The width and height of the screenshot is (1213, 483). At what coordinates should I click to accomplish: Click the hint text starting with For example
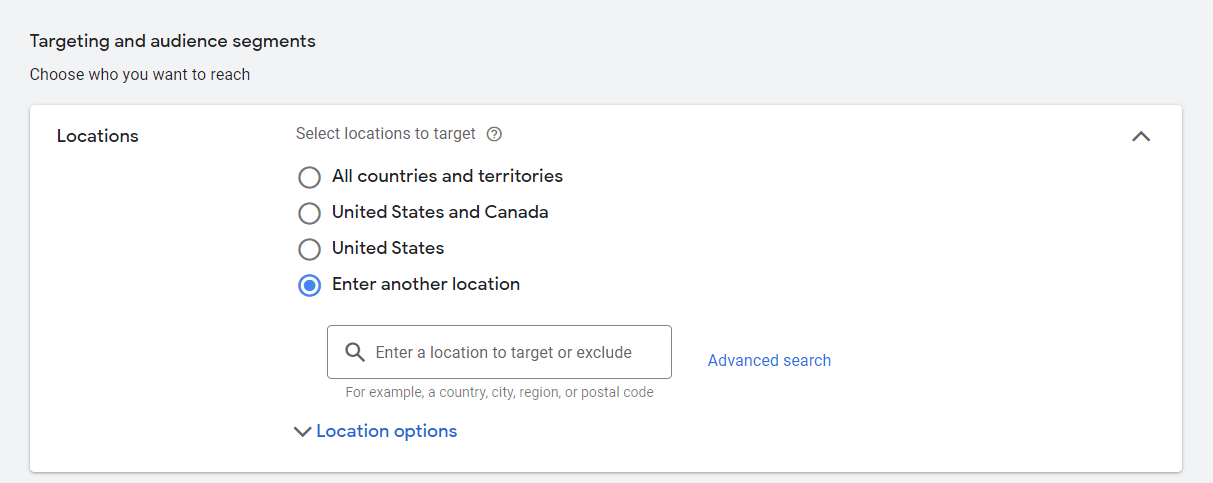[499, 392]
